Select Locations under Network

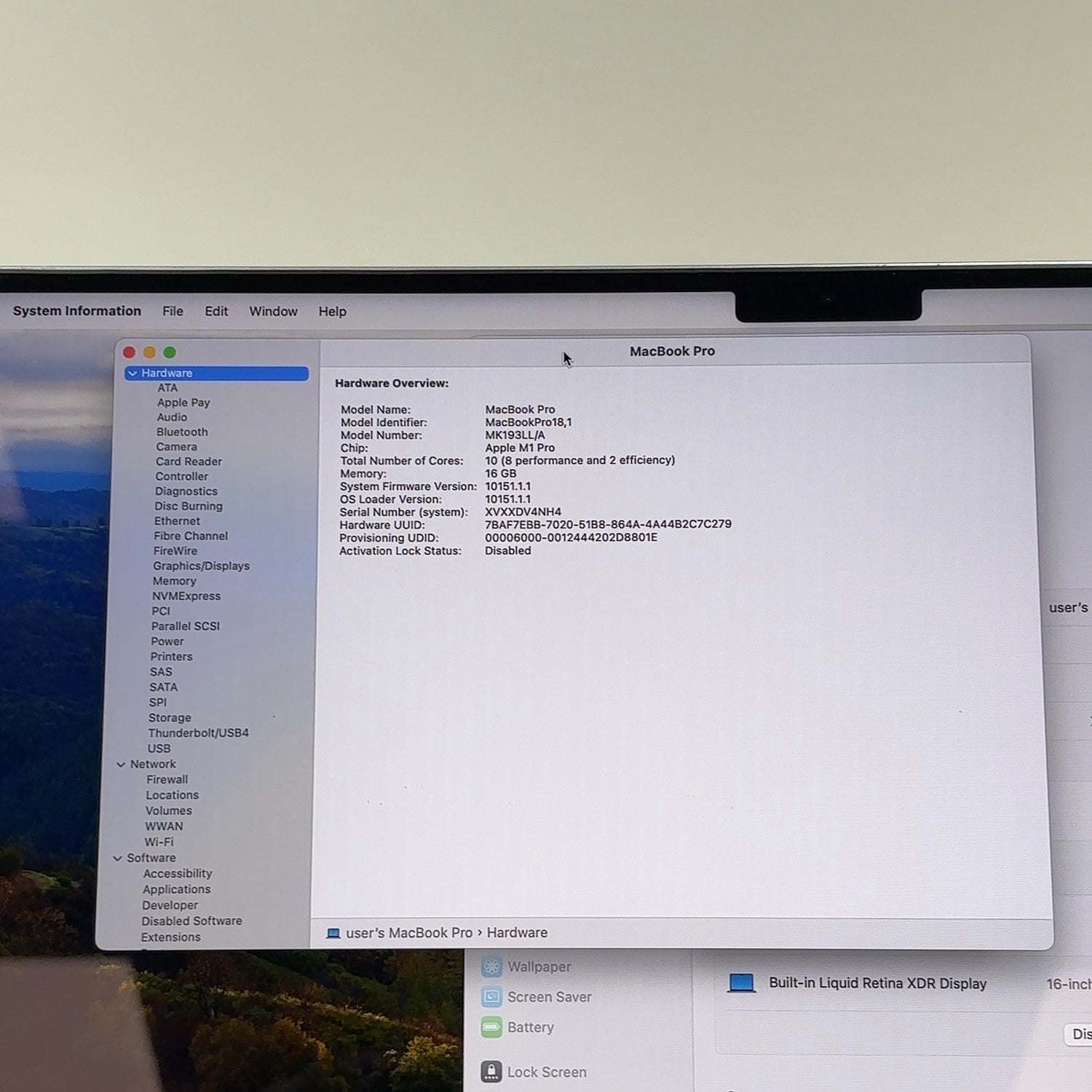(172, 795)
